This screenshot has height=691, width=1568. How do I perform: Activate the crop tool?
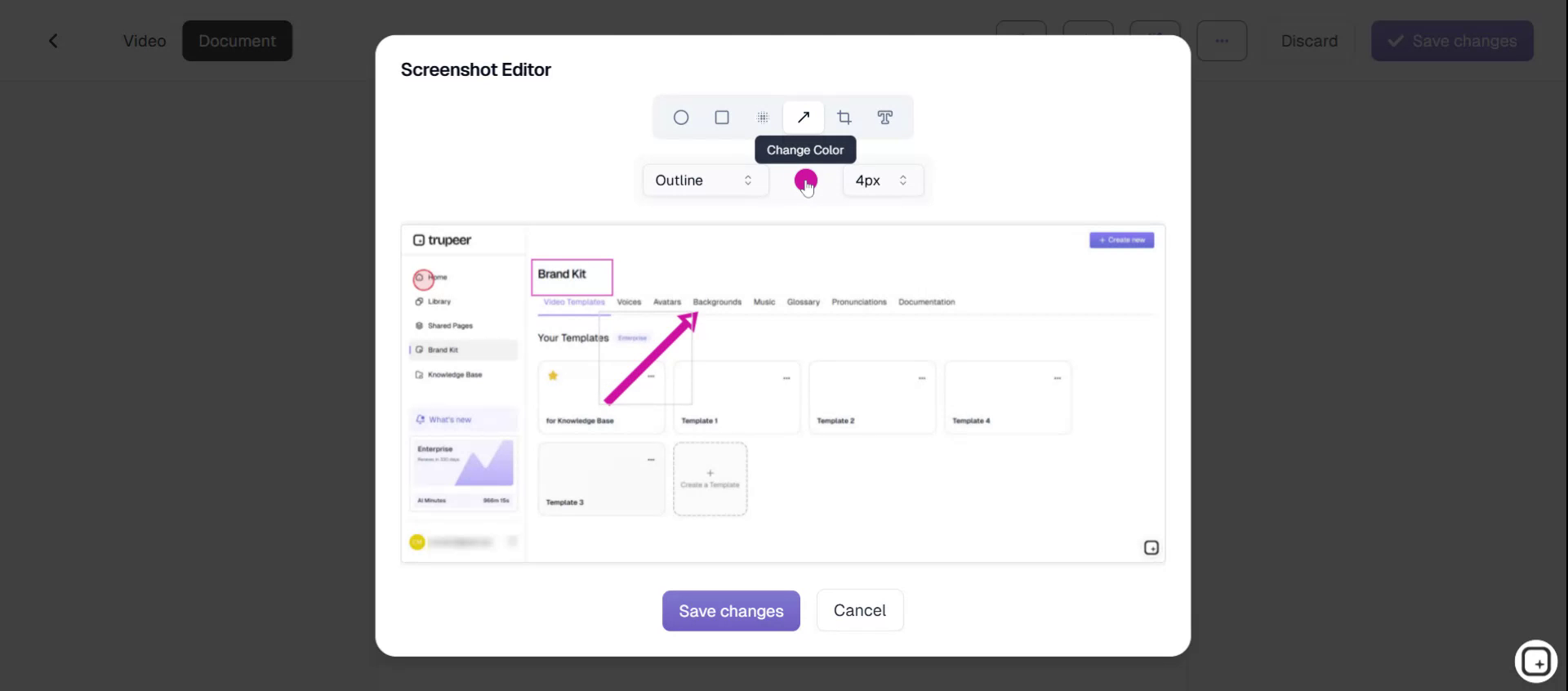pyautogui.click(x=844, y=118)
